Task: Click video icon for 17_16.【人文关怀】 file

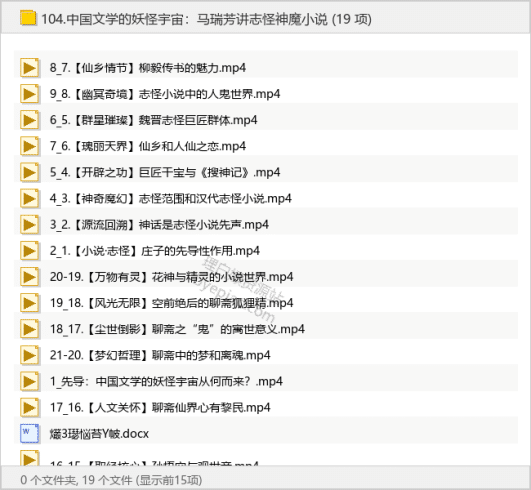Action: (x=29, y=407)
